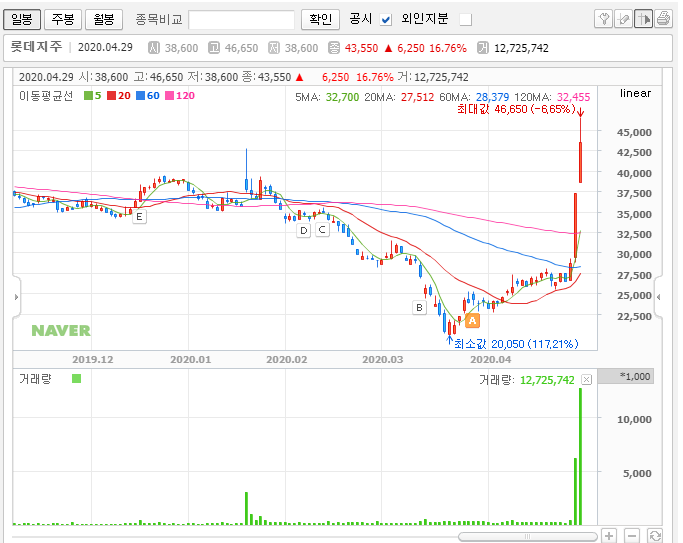The height and width of the screenshot is (543, 683).
Task: Zoom out with the minus button
Action: (632, 536)
